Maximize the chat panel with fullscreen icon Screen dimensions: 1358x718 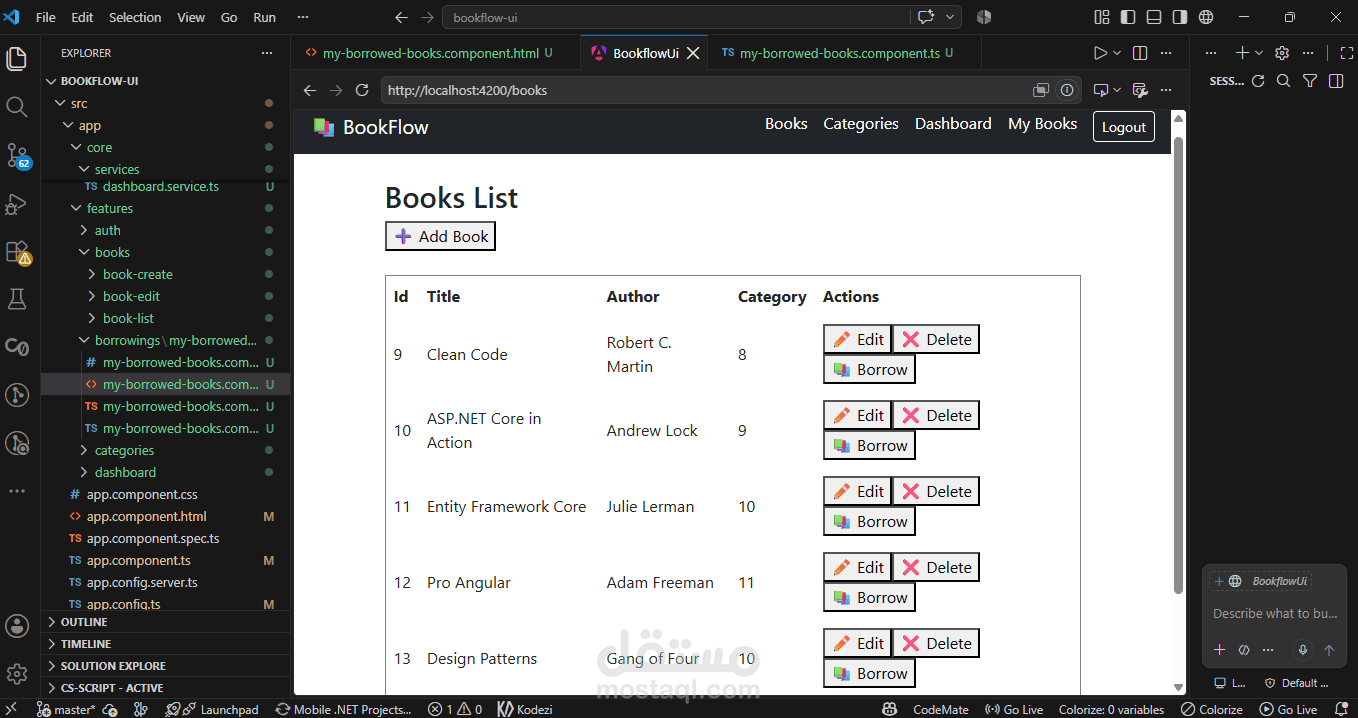1346,53
